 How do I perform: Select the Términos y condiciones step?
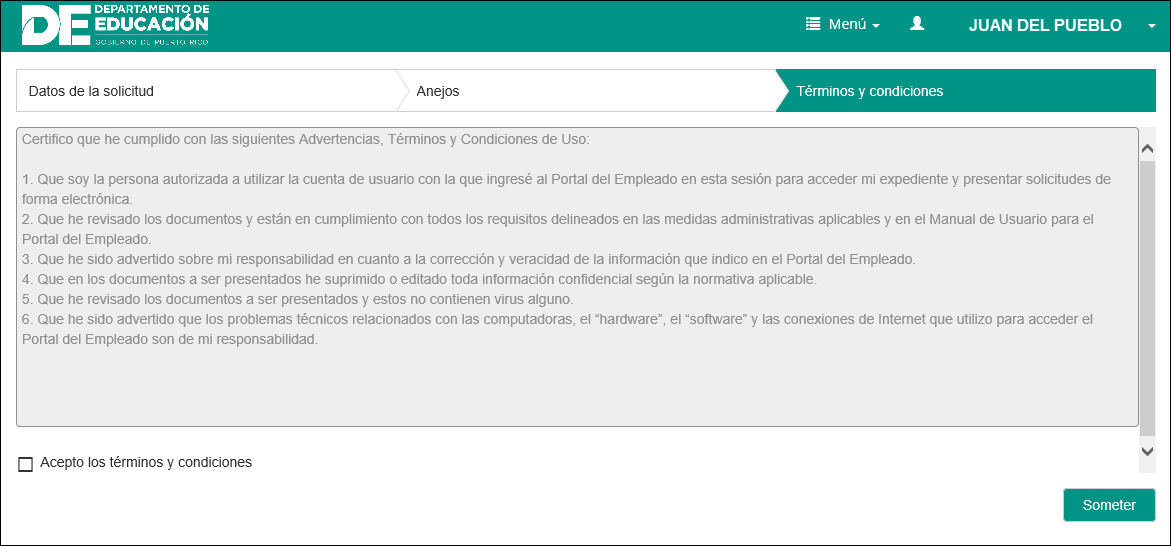tap(869, 91)
